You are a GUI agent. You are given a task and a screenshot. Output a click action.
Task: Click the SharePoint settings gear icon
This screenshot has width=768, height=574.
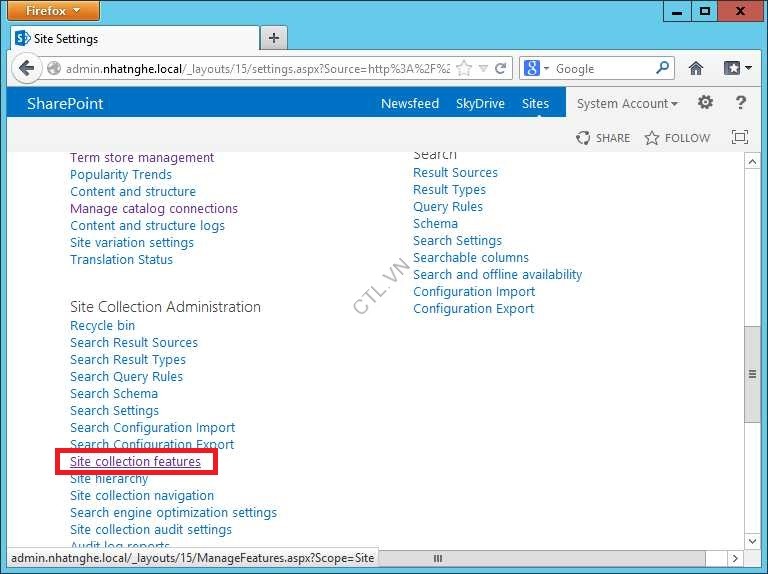705,103
